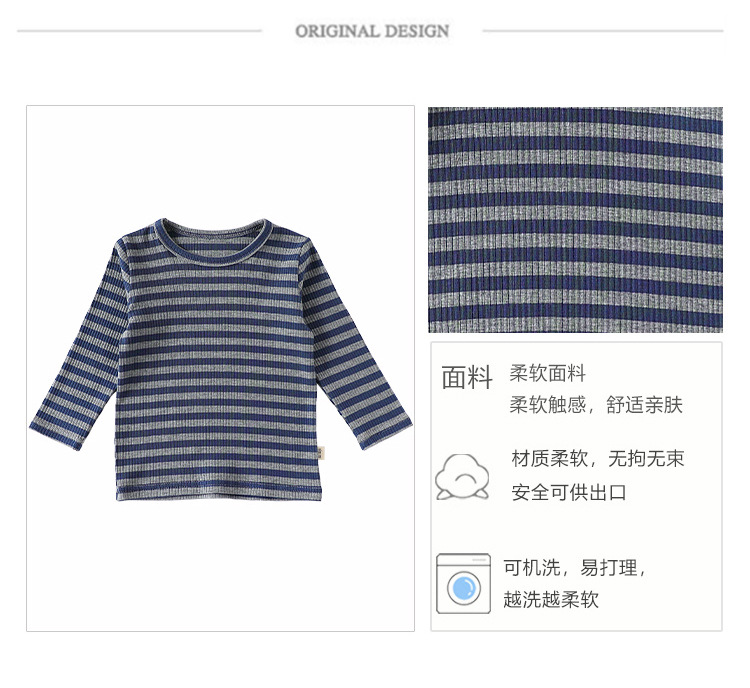Click the 柔软触感，舒适亲肤 description
The height and width of the screenshot is (688, 750).
596,405
